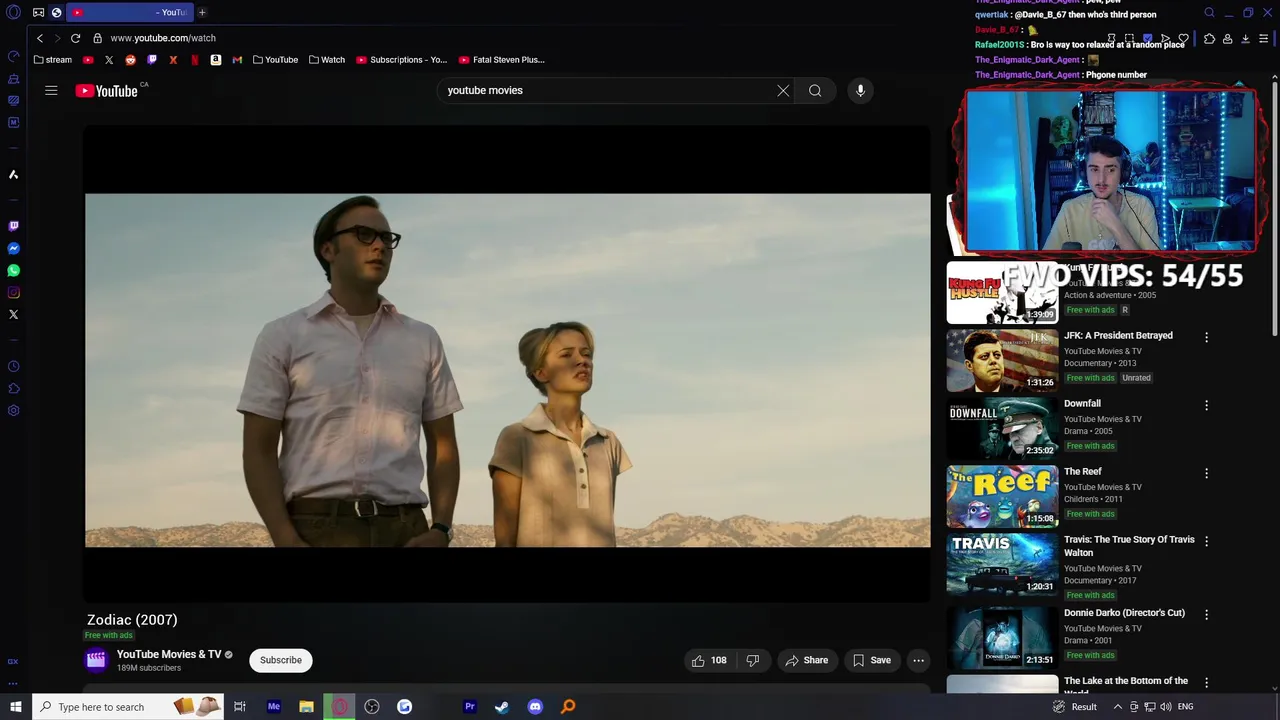
Task: Open JFK: A President Betrayed title
Action: click(1118, 336)
